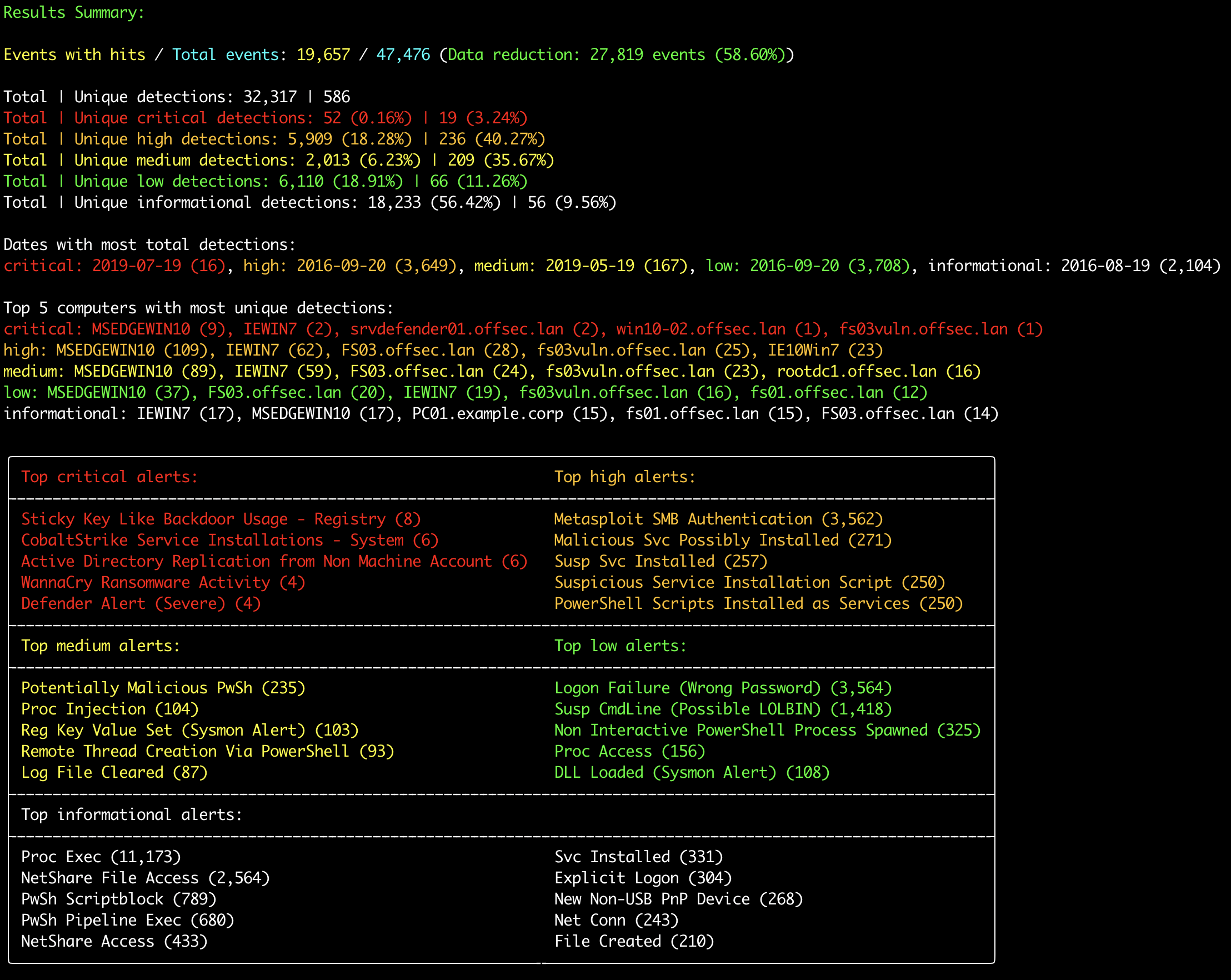The image size is (1231, 980).
Task: Click the Logon Failure (Wrong Password) entry
Action: (723, 688)
